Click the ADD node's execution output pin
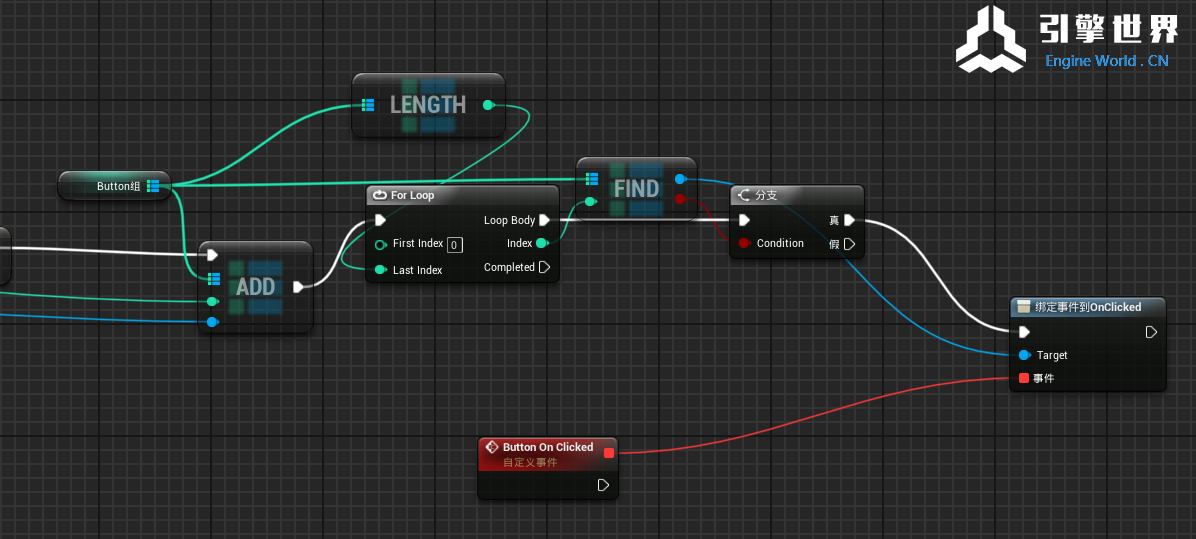 tap(298, 287)
